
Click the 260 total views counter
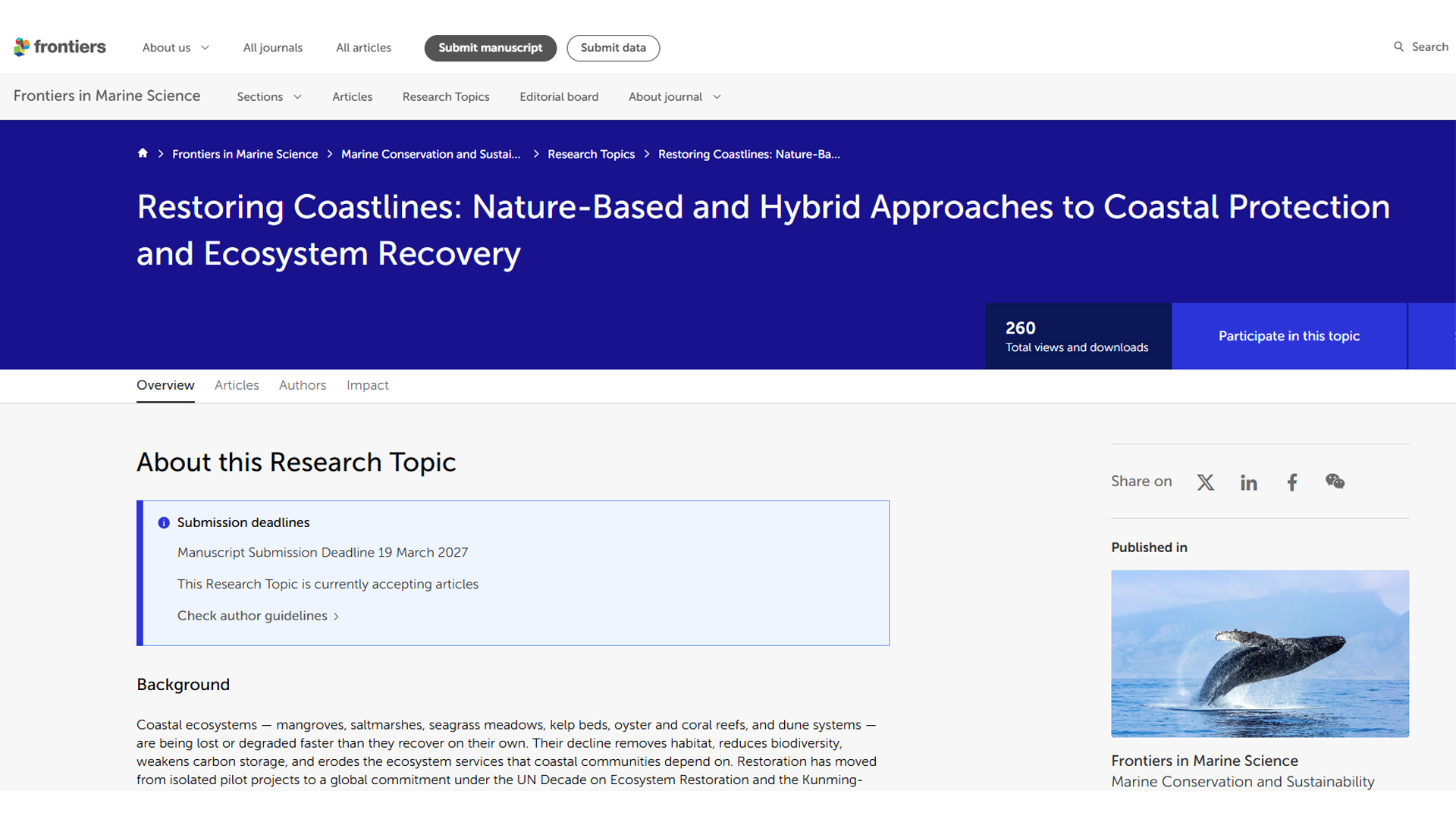(1078, 336)
